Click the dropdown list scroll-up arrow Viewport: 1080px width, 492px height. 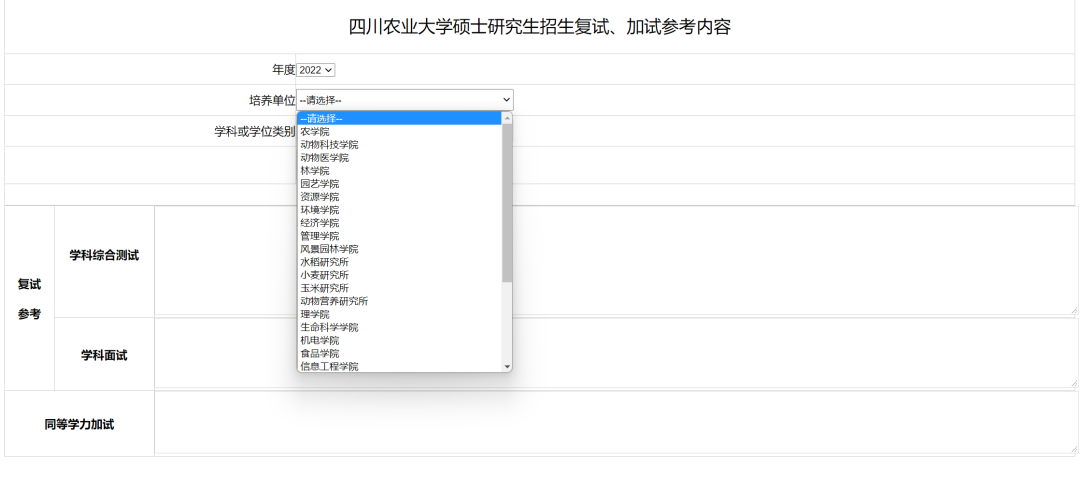pyautogui.click(x=507, y=118)
